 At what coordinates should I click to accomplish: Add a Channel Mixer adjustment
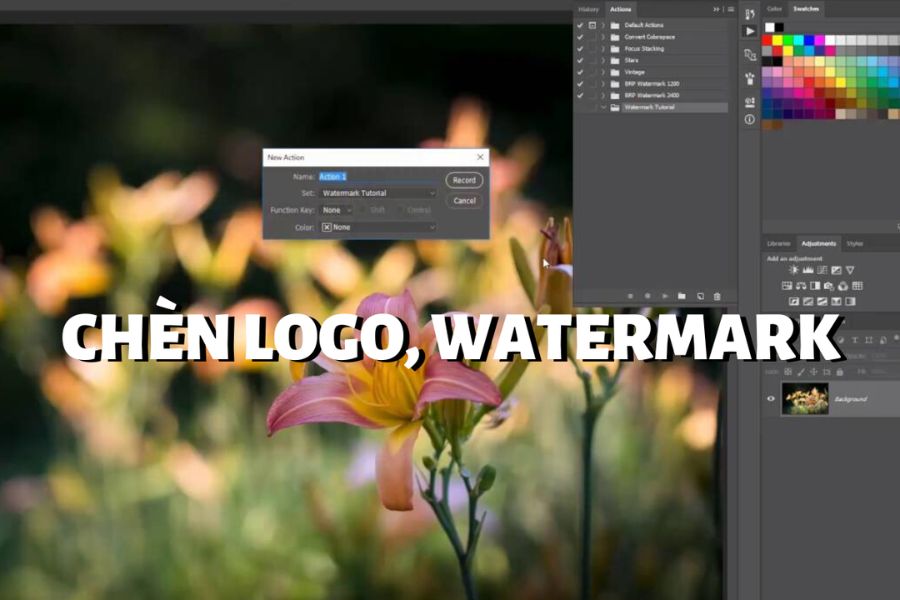(843, 286)
